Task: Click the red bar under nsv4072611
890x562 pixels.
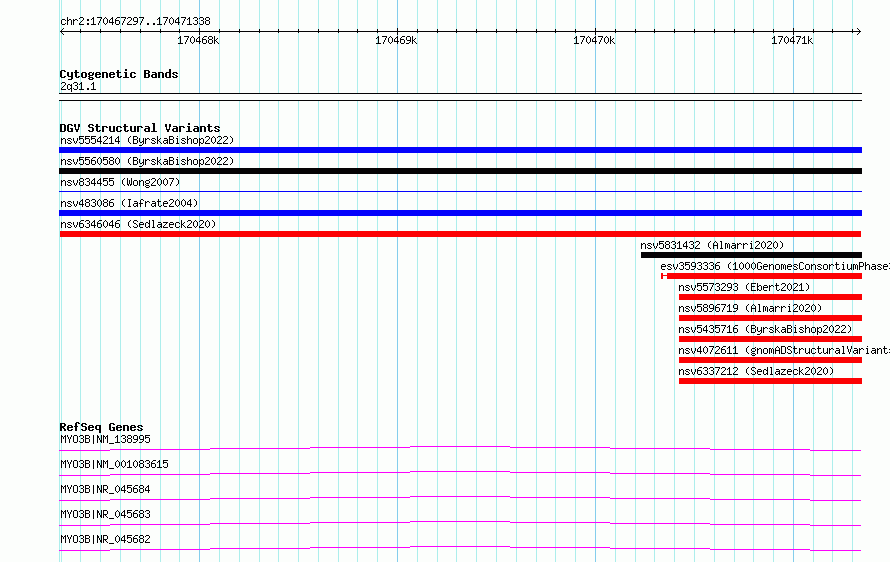Action: [x=770, y=360]
